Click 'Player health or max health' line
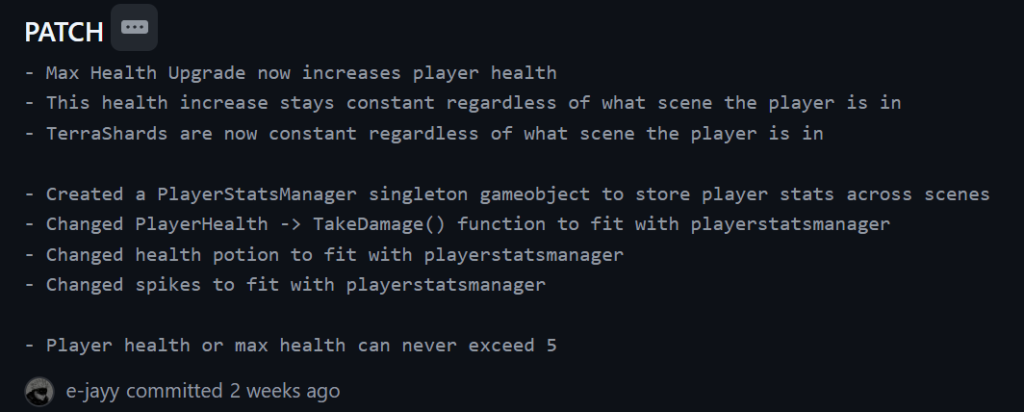1024x412 pixels. [291, 345]
